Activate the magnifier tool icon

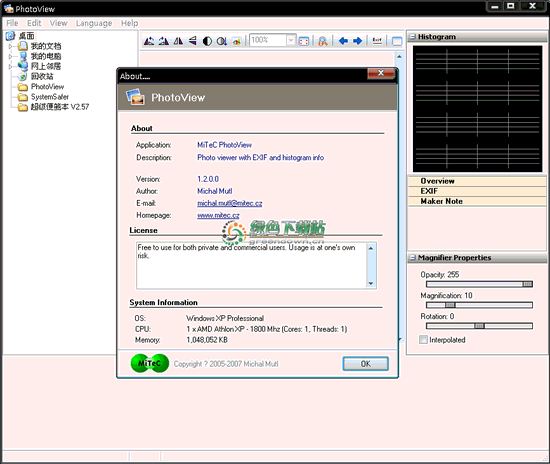pyautogui.click(x=323, y=41)
